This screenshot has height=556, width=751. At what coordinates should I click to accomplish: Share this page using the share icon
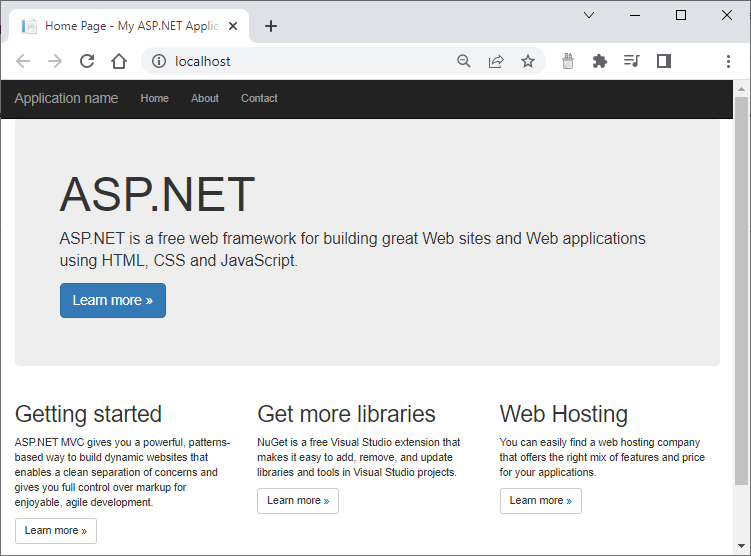496,61
